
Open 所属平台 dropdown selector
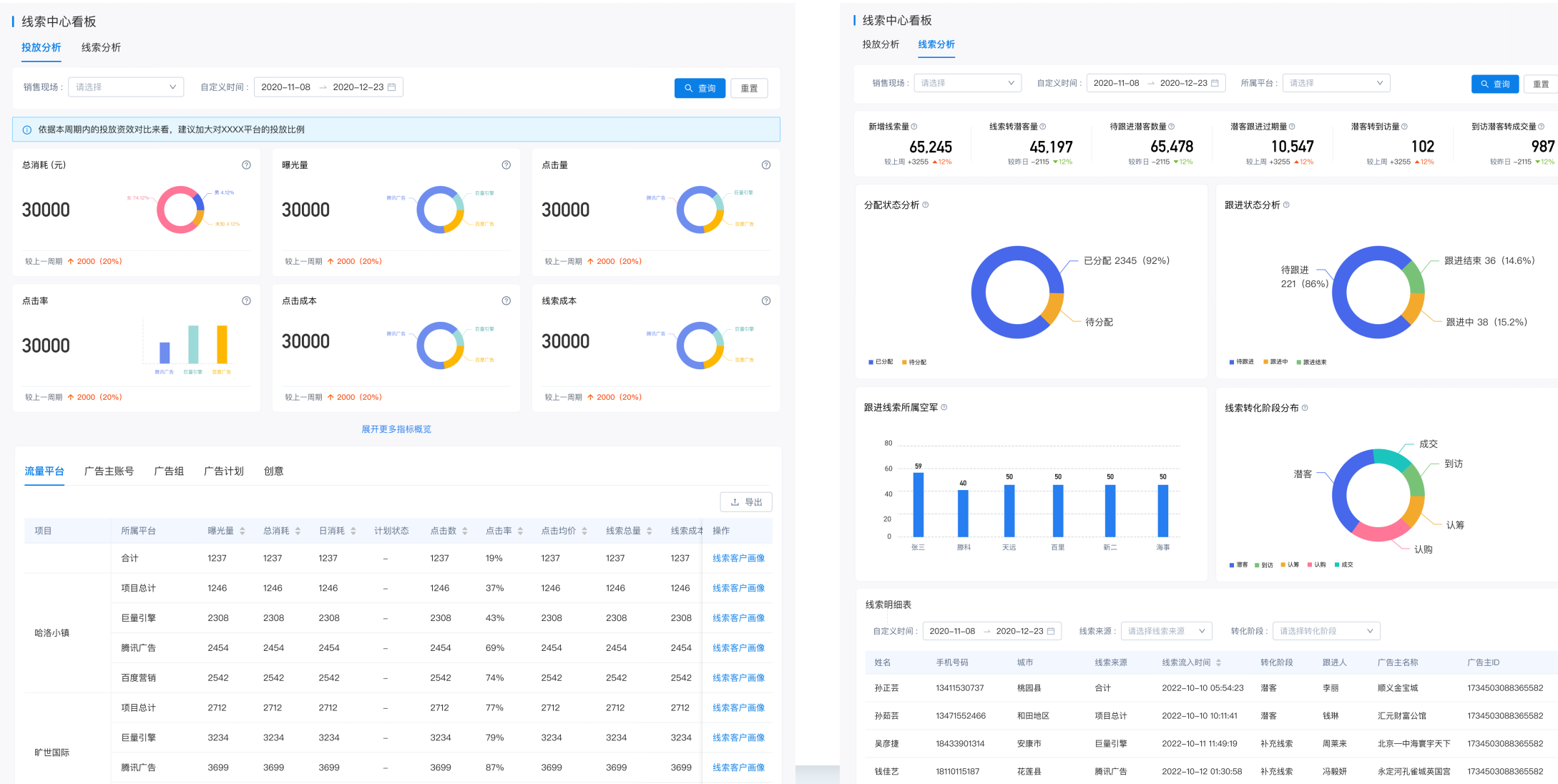(1336, 83)
